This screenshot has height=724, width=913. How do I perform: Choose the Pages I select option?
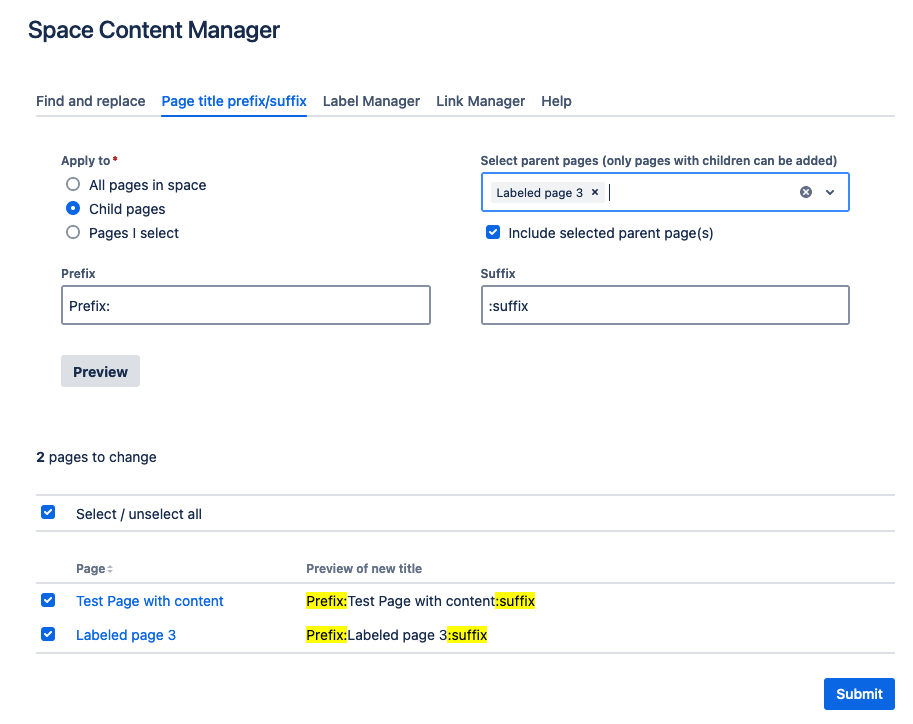tap(73, 233)
